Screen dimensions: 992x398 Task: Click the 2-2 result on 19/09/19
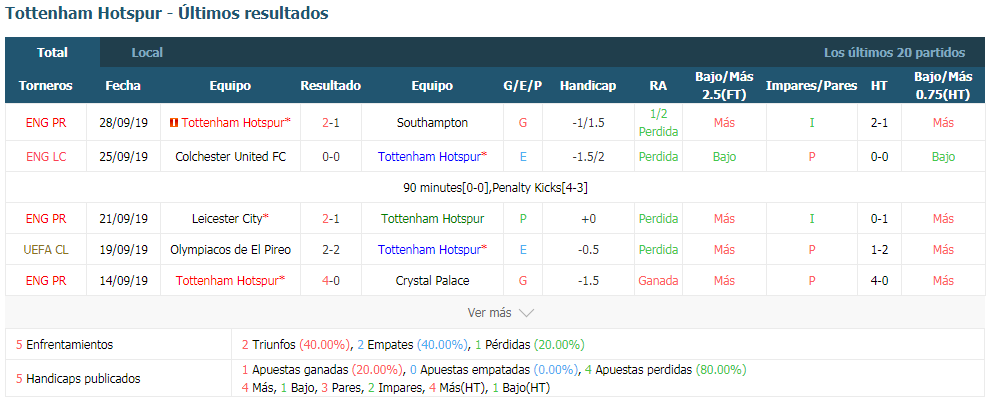coord(331,249)
